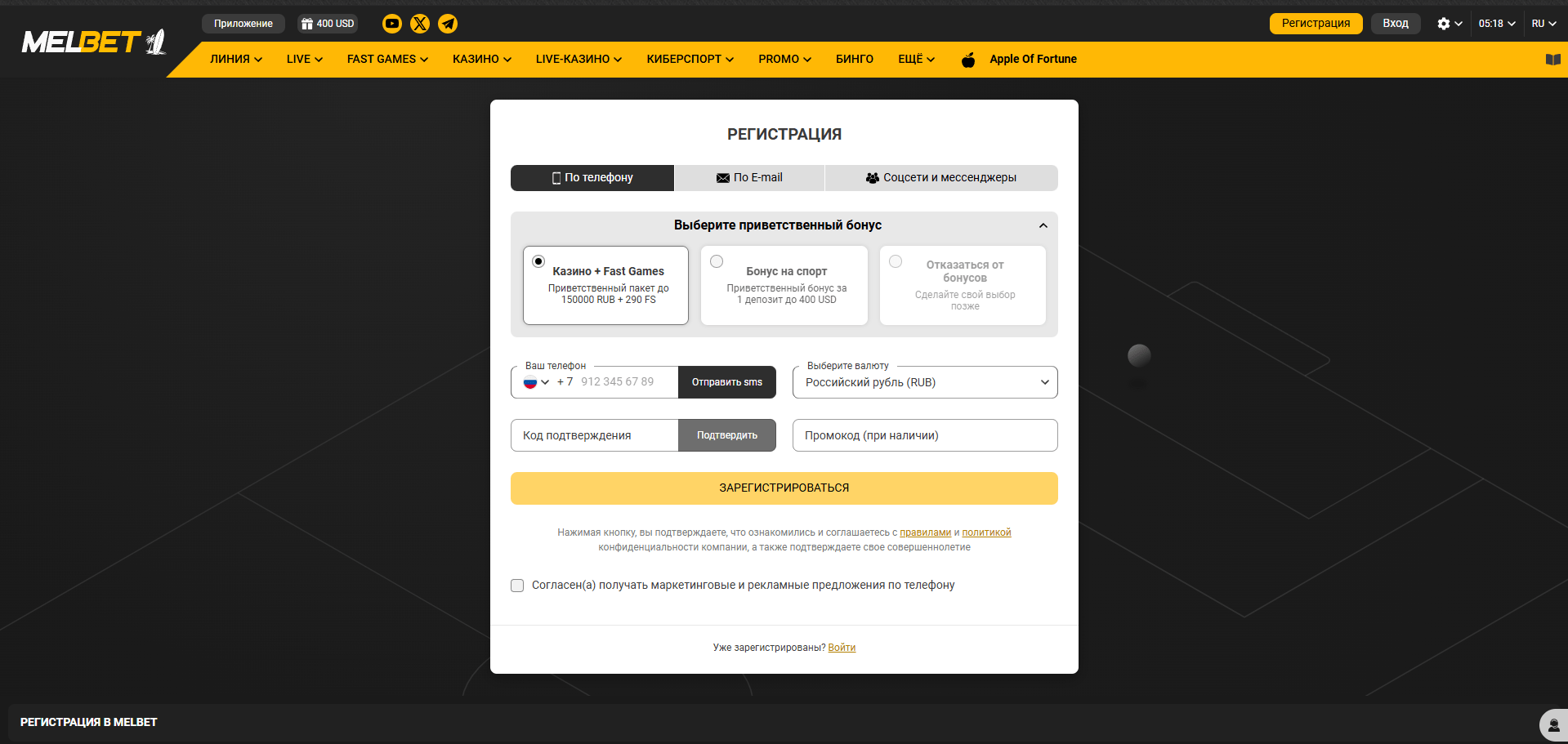
Task: Focus the Код подтверждения input field
Action: tap(595, 435)
